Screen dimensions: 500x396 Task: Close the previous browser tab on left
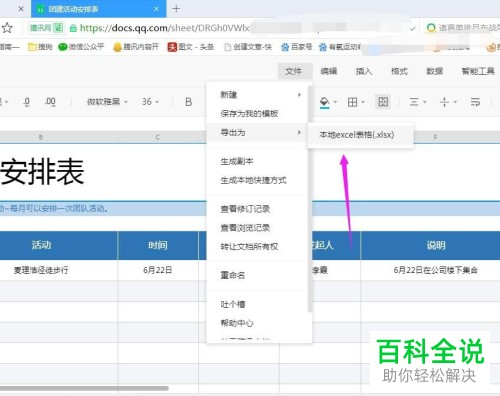click(21, 9)
